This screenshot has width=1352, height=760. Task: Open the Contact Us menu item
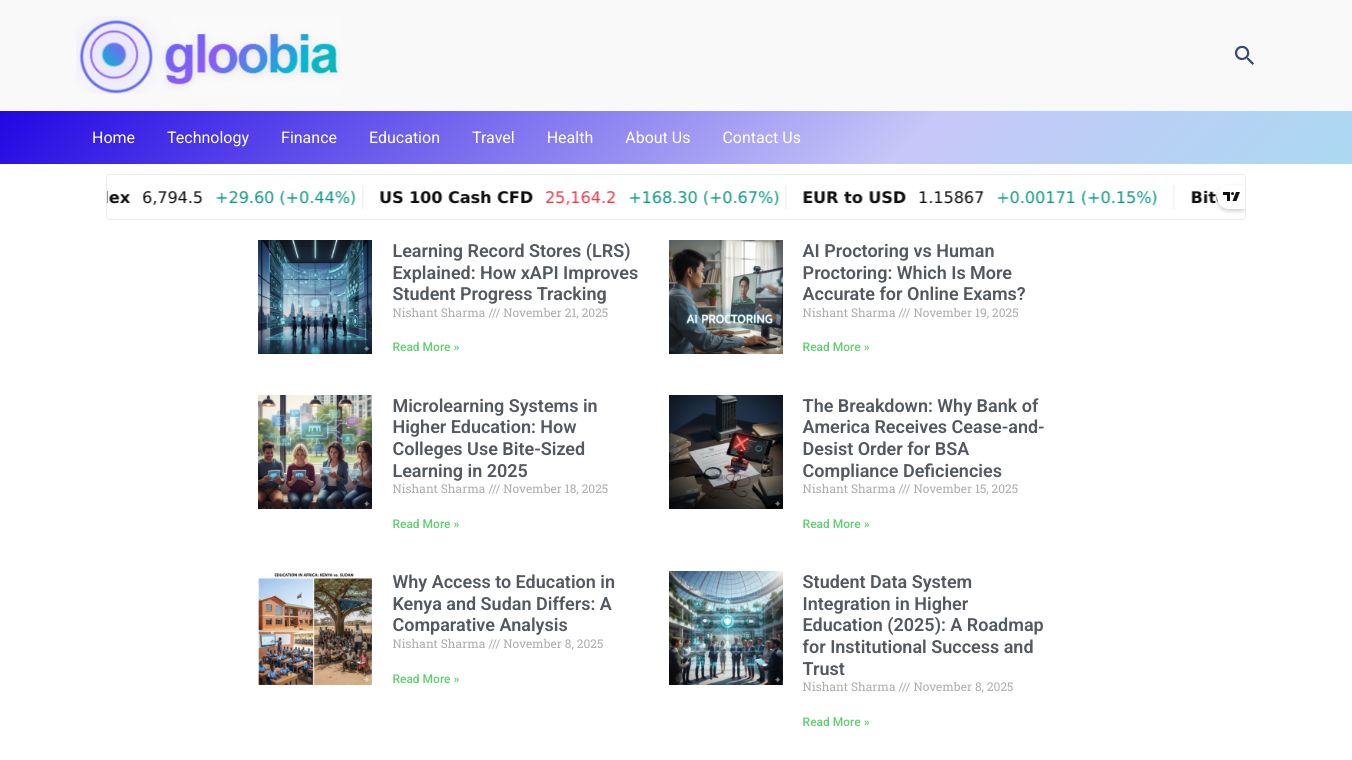[x=762, y=138]
